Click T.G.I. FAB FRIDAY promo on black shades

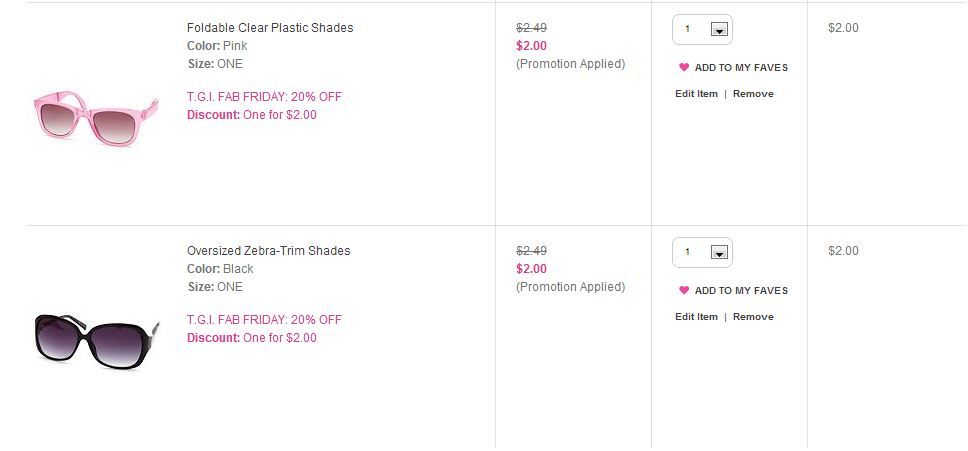(264, 320)
